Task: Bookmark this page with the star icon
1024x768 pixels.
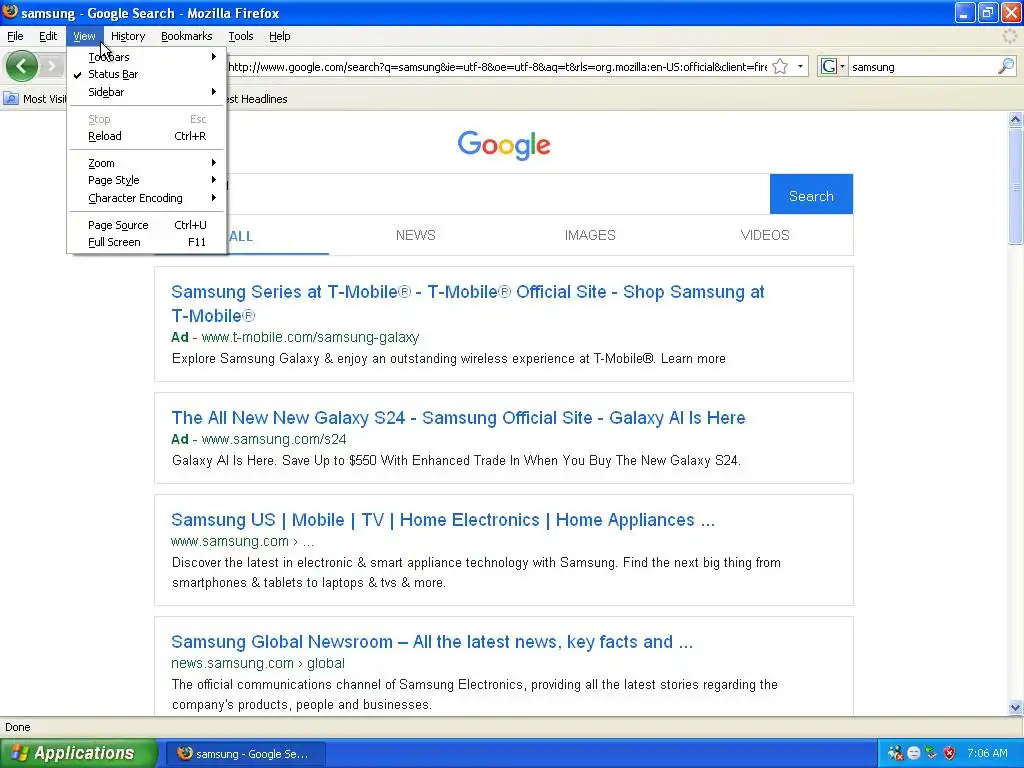Action: pyautogui.click(x=780, y=67)
